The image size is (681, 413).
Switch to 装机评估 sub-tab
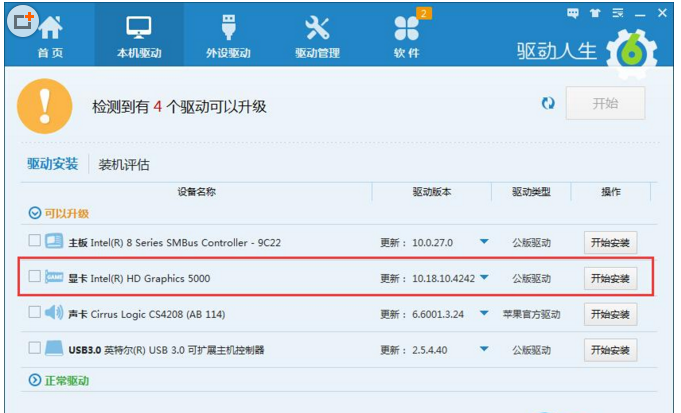[x=124, y=165]
